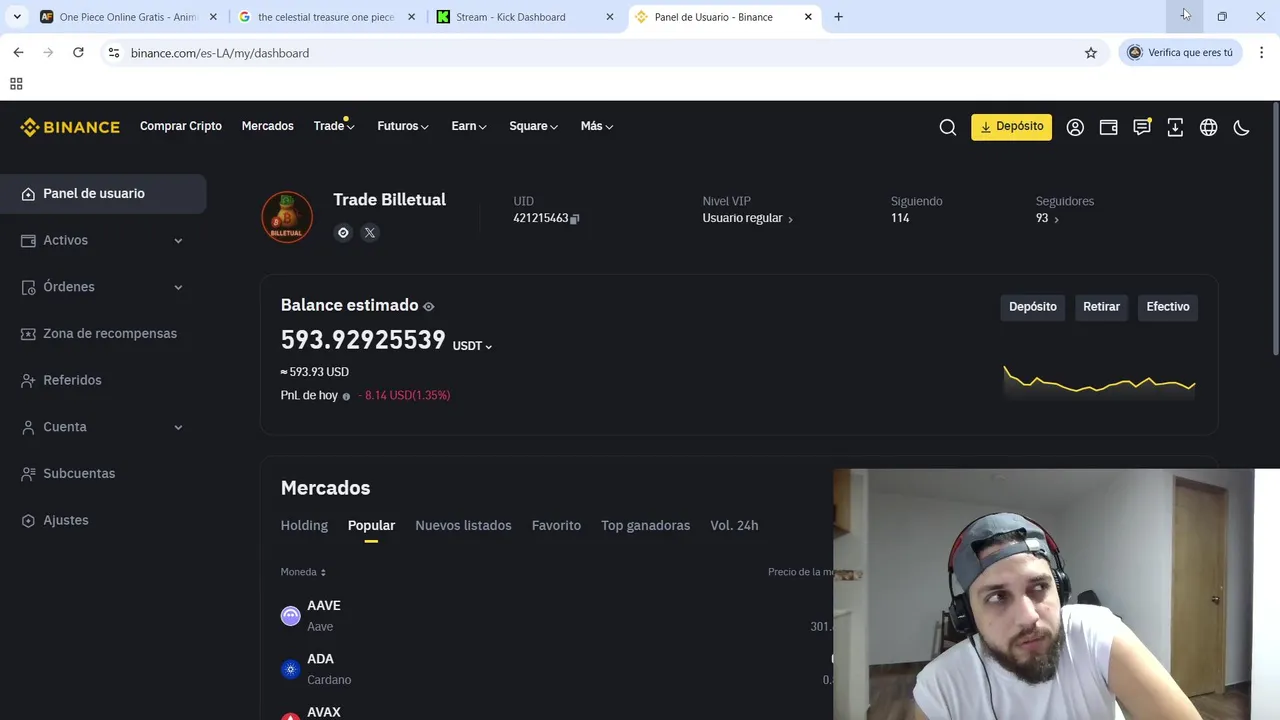Open Usuario regular VIP level

[747, 218]
